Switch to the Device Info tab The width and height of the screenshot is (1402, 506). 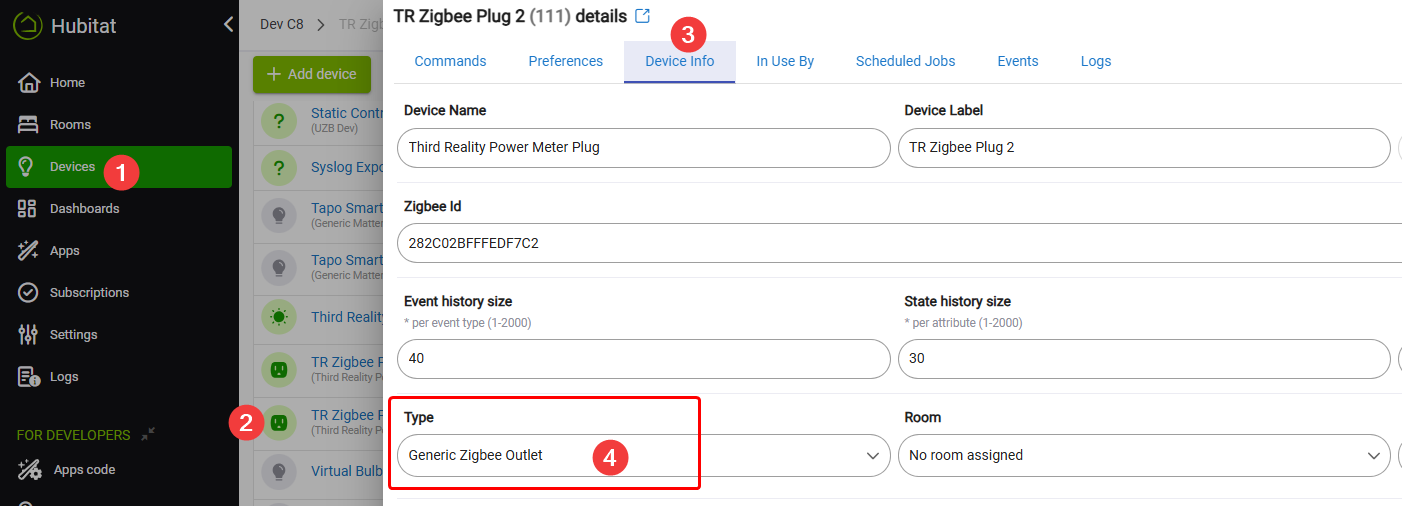point(680,61)
